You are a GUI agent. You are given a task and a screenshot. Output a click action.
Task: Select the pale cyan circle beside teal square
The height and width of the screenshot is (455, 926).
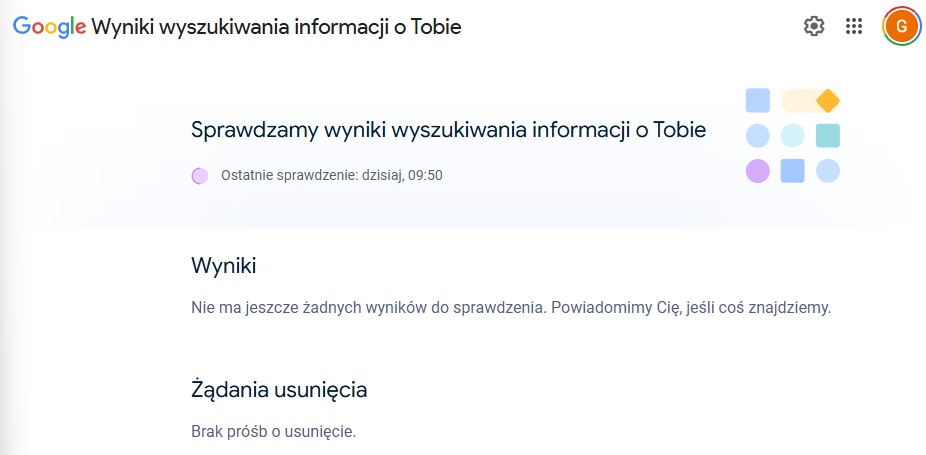tap(792, 135)
